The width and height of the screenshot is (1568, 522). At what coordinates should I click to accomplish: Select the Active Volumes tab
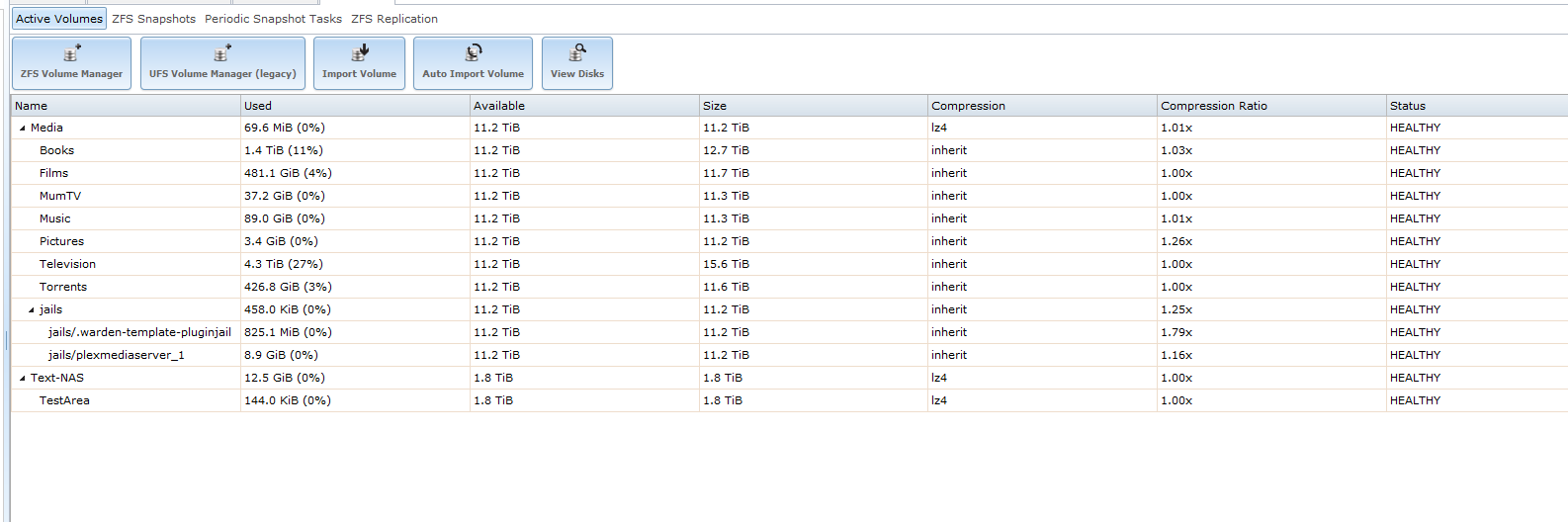[x=59, y=19]
